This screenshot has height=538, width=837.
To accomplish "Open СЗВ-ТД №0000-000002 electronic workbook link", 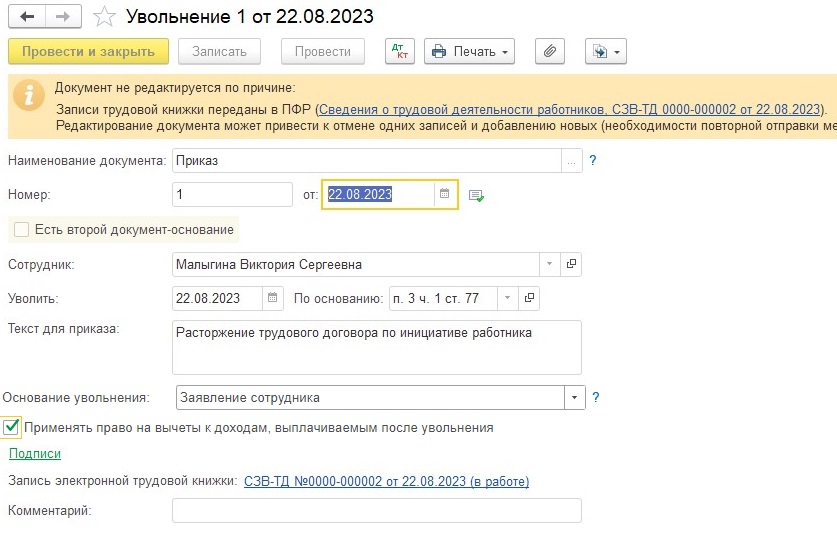I will pos(386,481).
